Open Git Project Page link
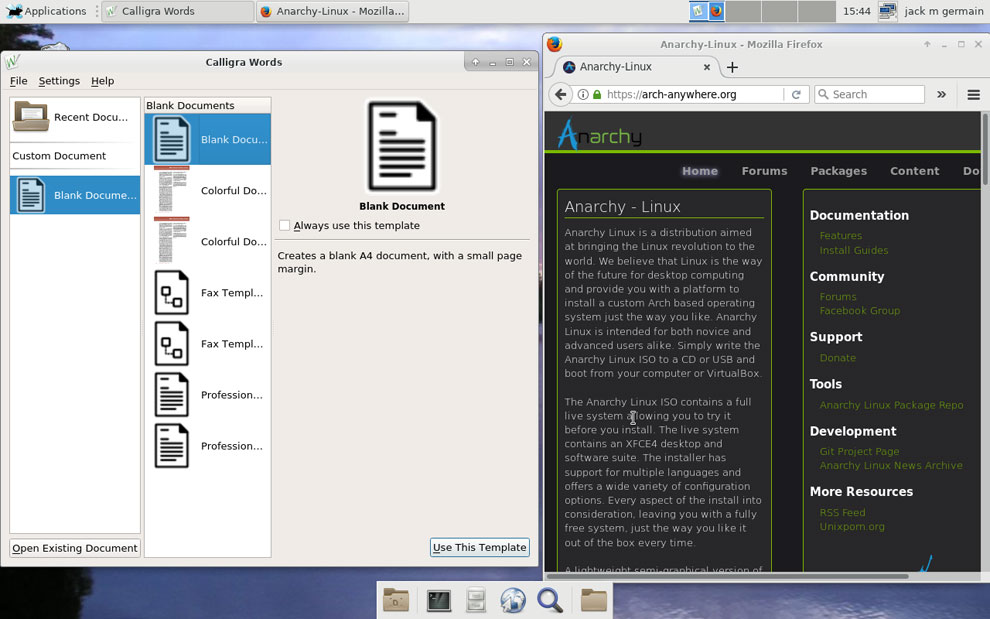Viewport: 990px width, 619px height. [859, 451]
